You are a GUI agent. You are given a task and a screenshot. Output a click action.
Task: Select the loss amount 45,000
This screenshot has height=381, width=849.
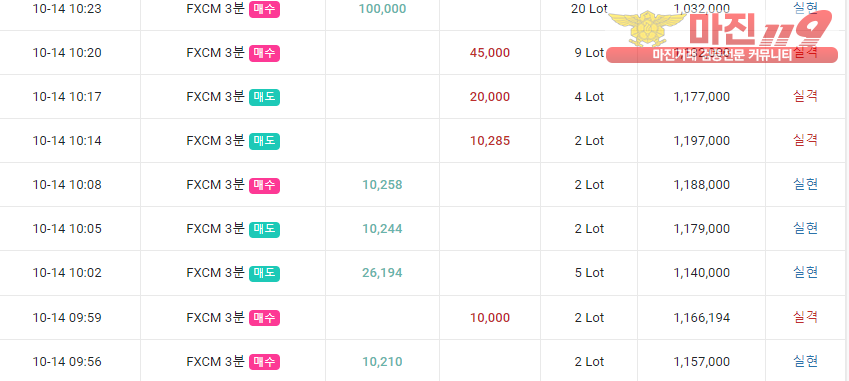[x=490, y=53]
